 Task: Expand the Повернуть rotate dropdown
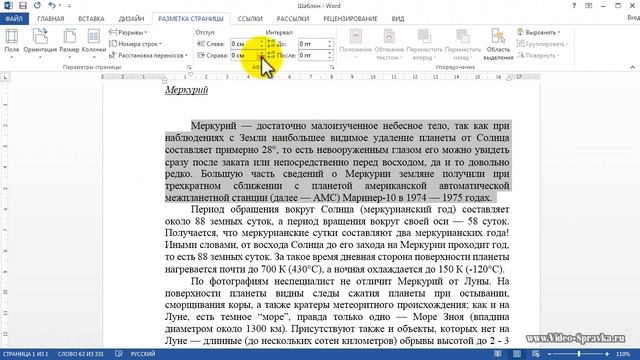539,55
